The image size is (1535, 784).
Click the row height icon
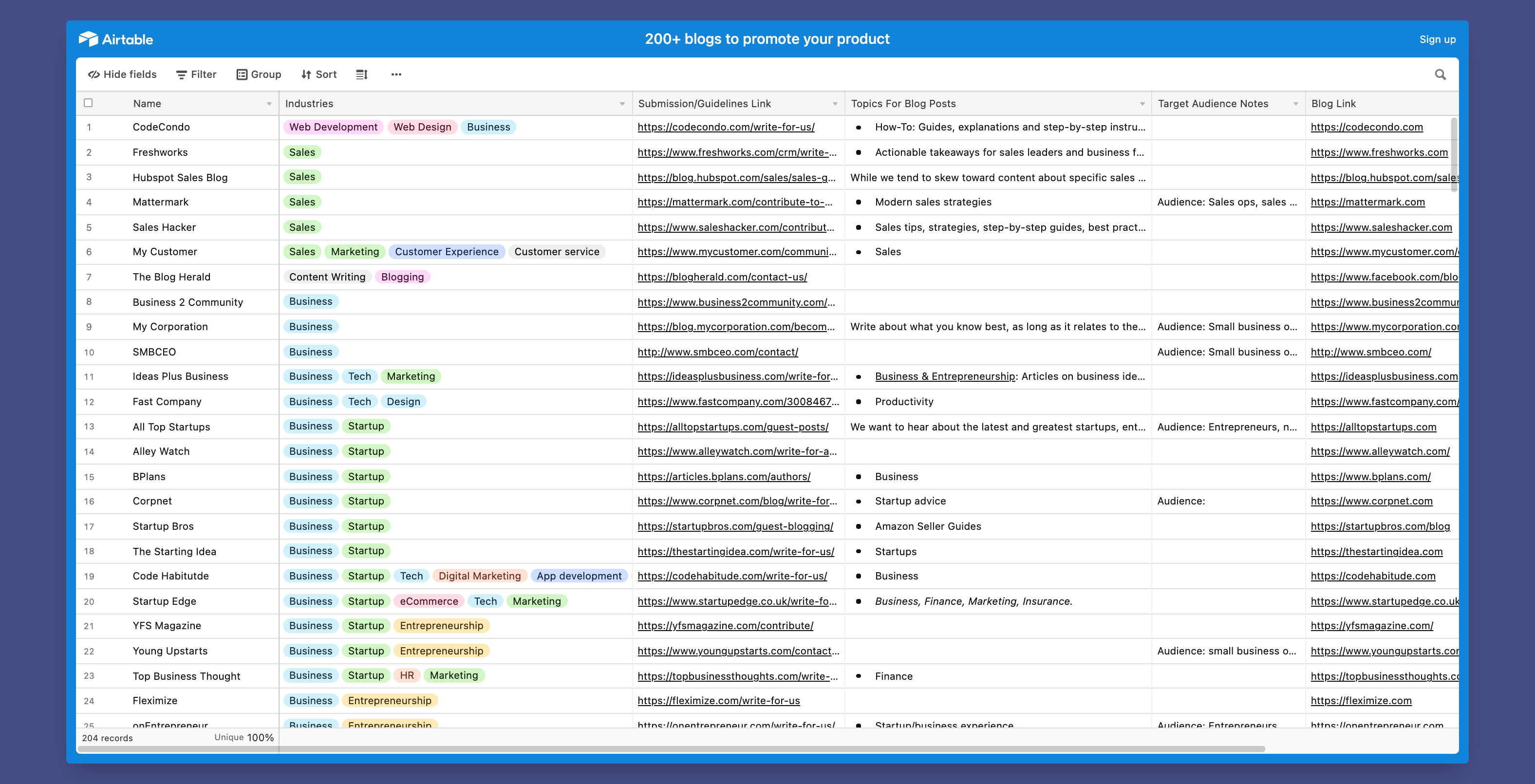[362, 75]
